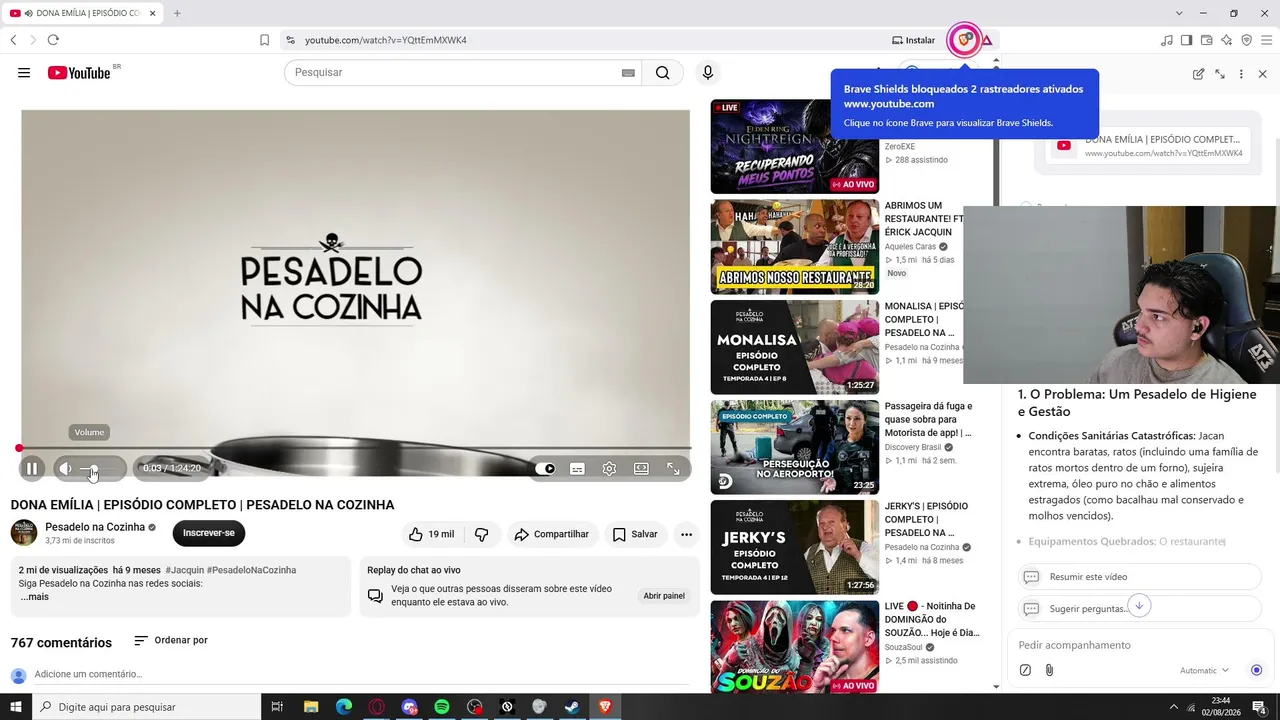Open the Jerky's episode thumbnail
This screenshot has width=1280, height=720.
tap(795, 547)
